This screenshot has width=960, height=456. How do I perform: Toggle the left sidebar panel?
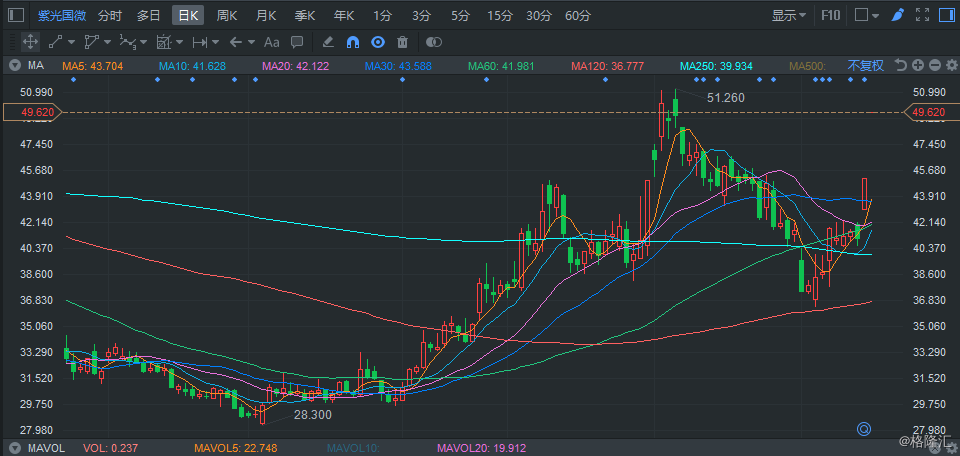(16, 15)
